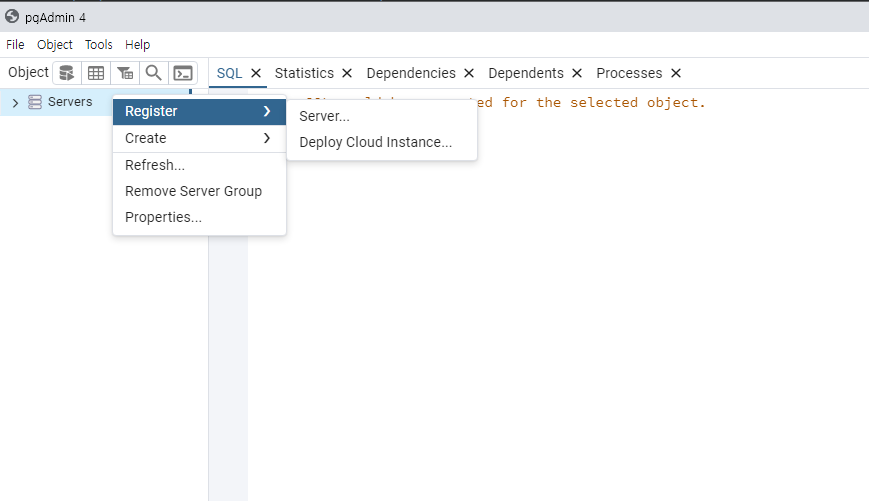Choose Deploy Cloud Instance... option
This screenshot has width=869, height=501.
382,142
